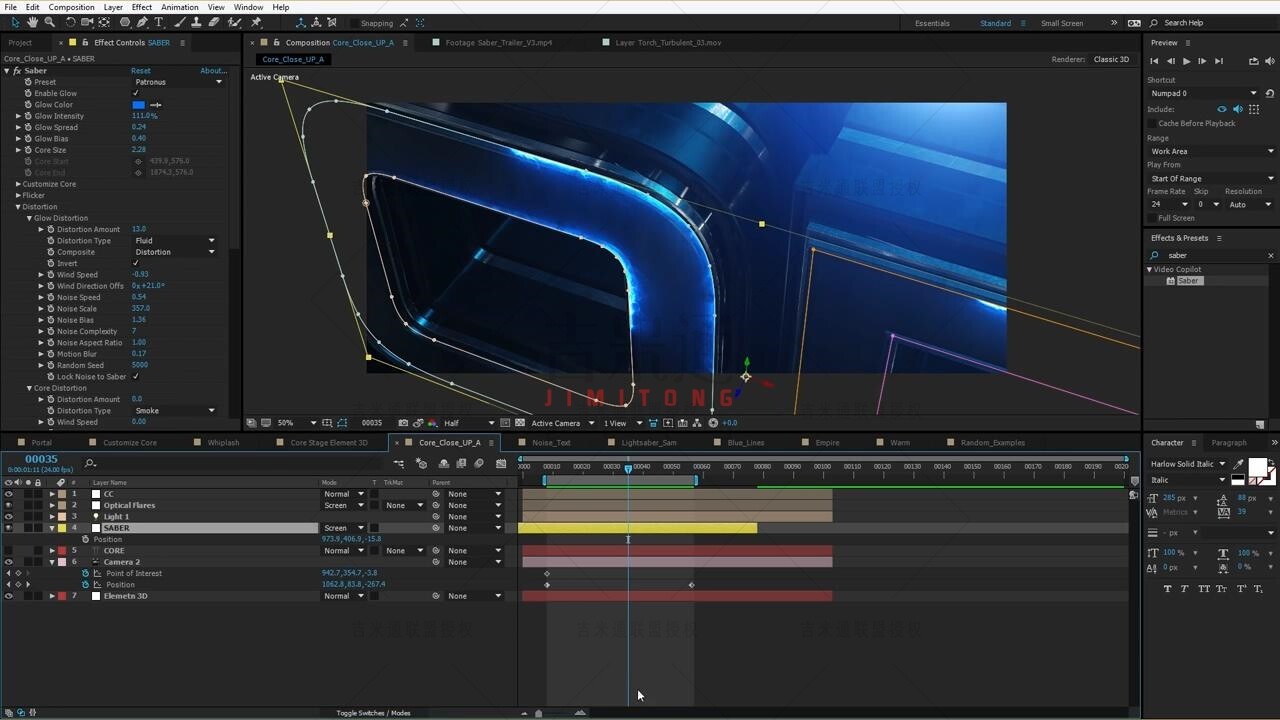Image resolution: width=1280 pixels, height=720 pixels.
Task: Hide the CC layer with its eye icon
Action: coord(8,494)
